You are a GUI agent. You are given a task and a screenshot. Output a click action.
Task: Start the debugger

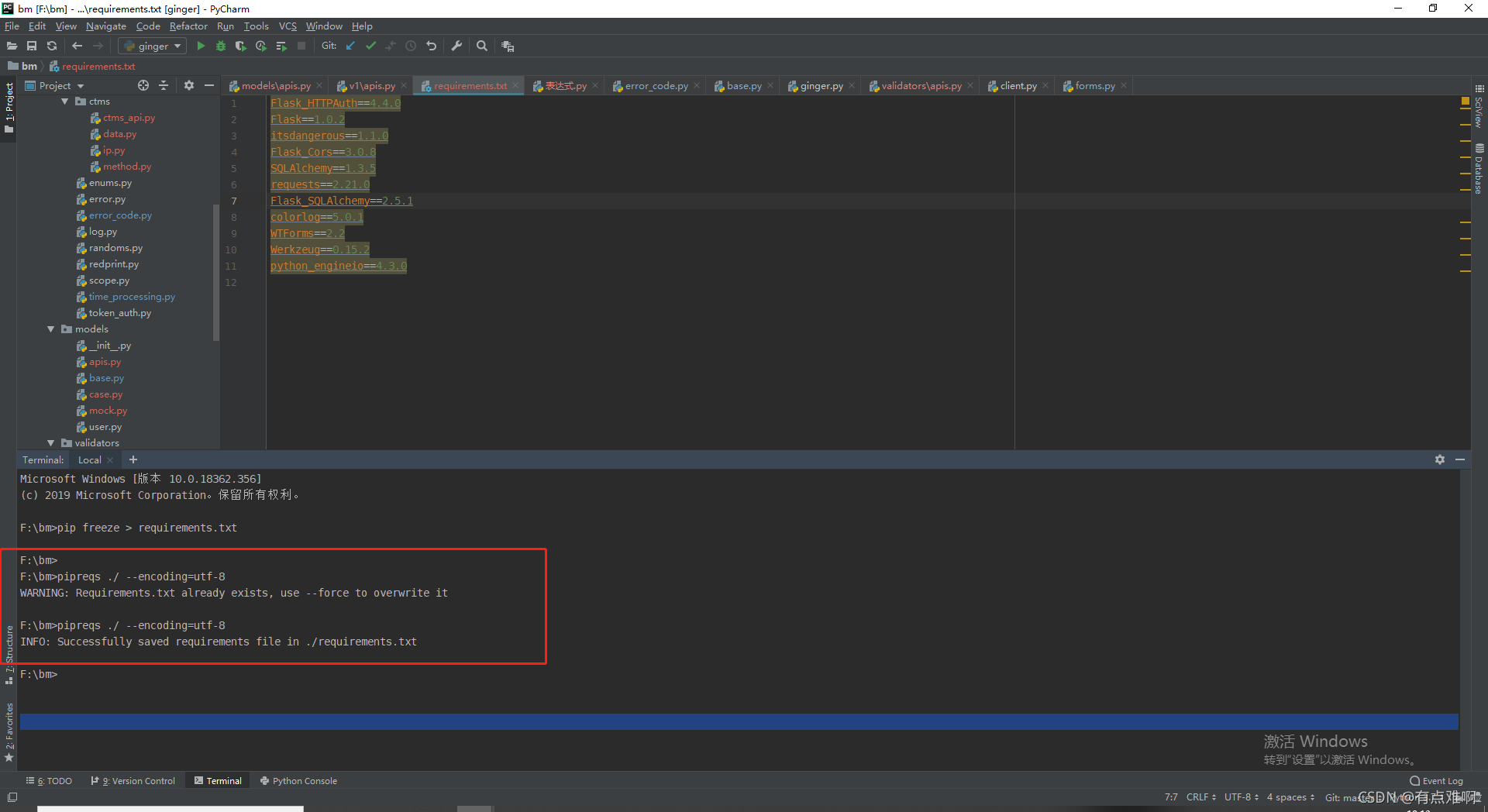pos(221,46)
